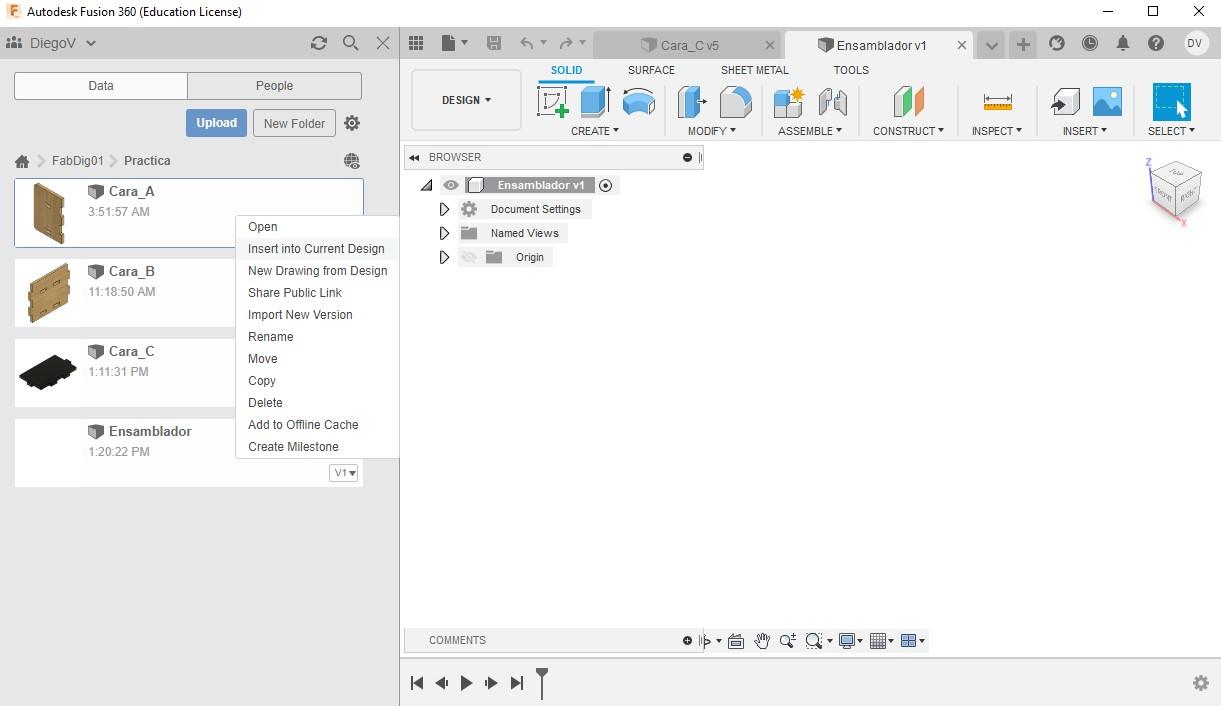1221x706 pixels.
Task: Open the DESIGN workspace dropdown
Action: click(466, 100)
